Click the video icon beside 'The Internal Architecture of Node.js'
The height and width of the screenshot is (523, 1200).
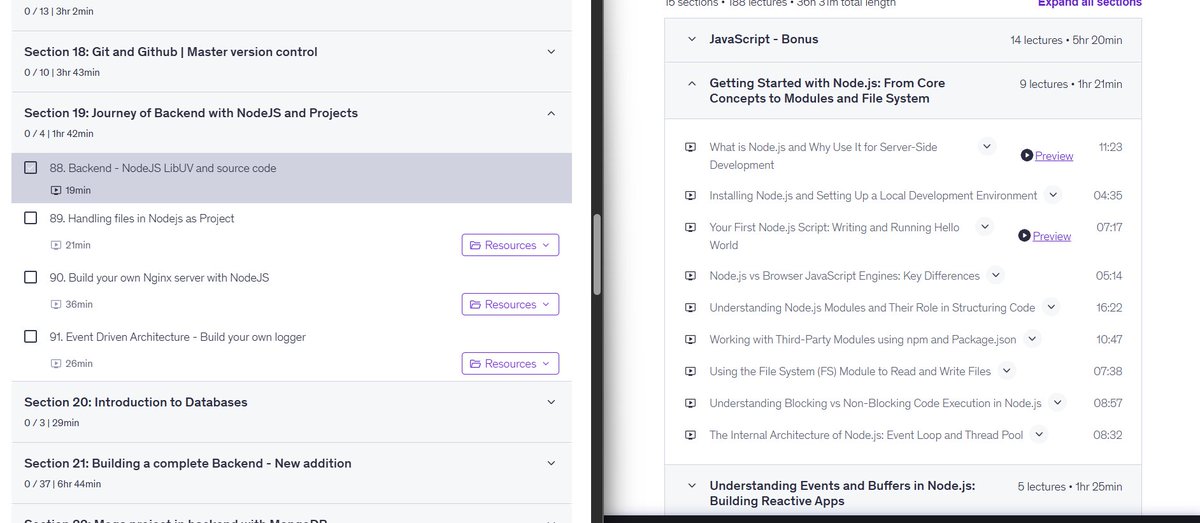690,435
